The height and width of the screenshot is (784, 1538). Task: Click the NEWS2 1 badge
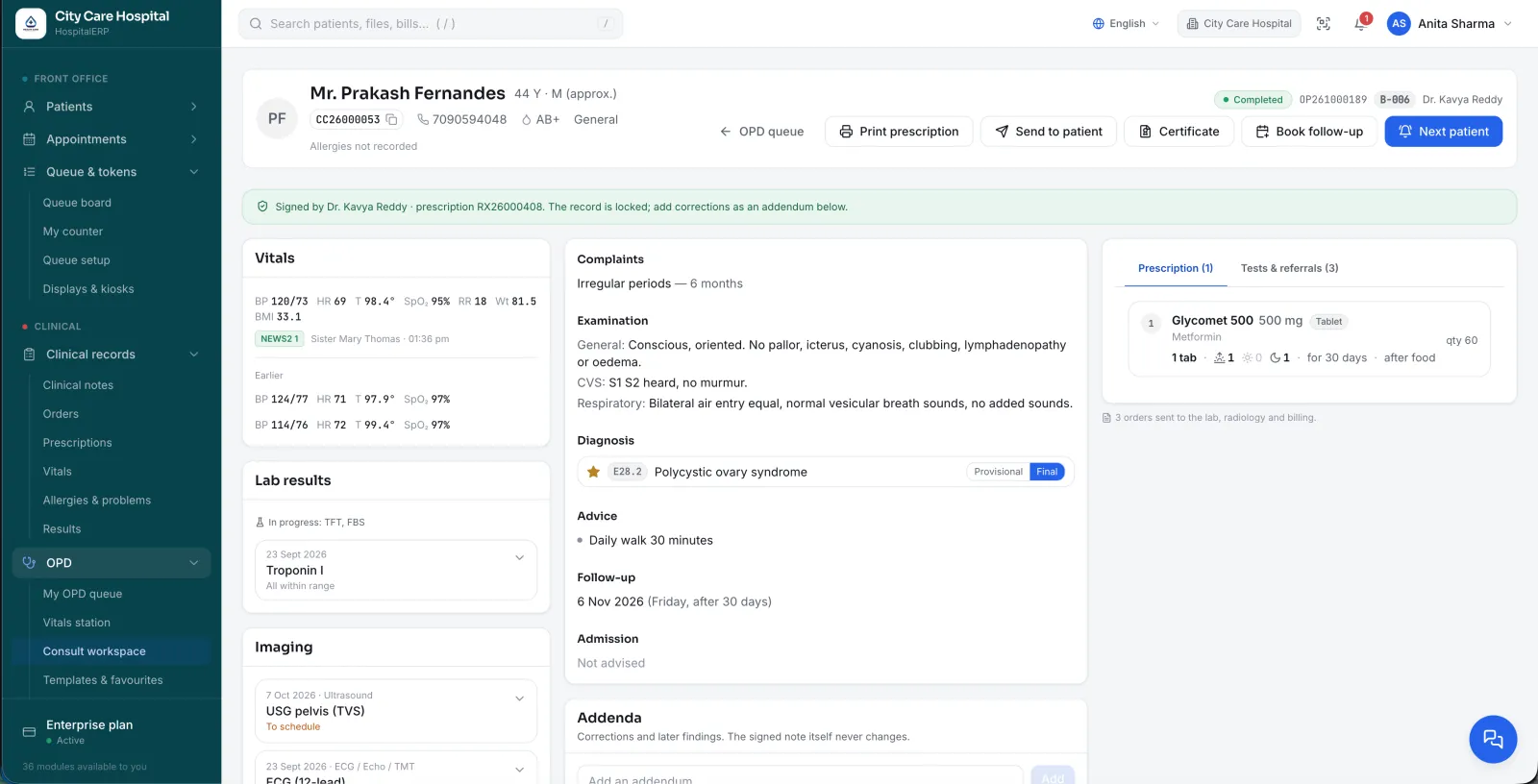[280, 339]
